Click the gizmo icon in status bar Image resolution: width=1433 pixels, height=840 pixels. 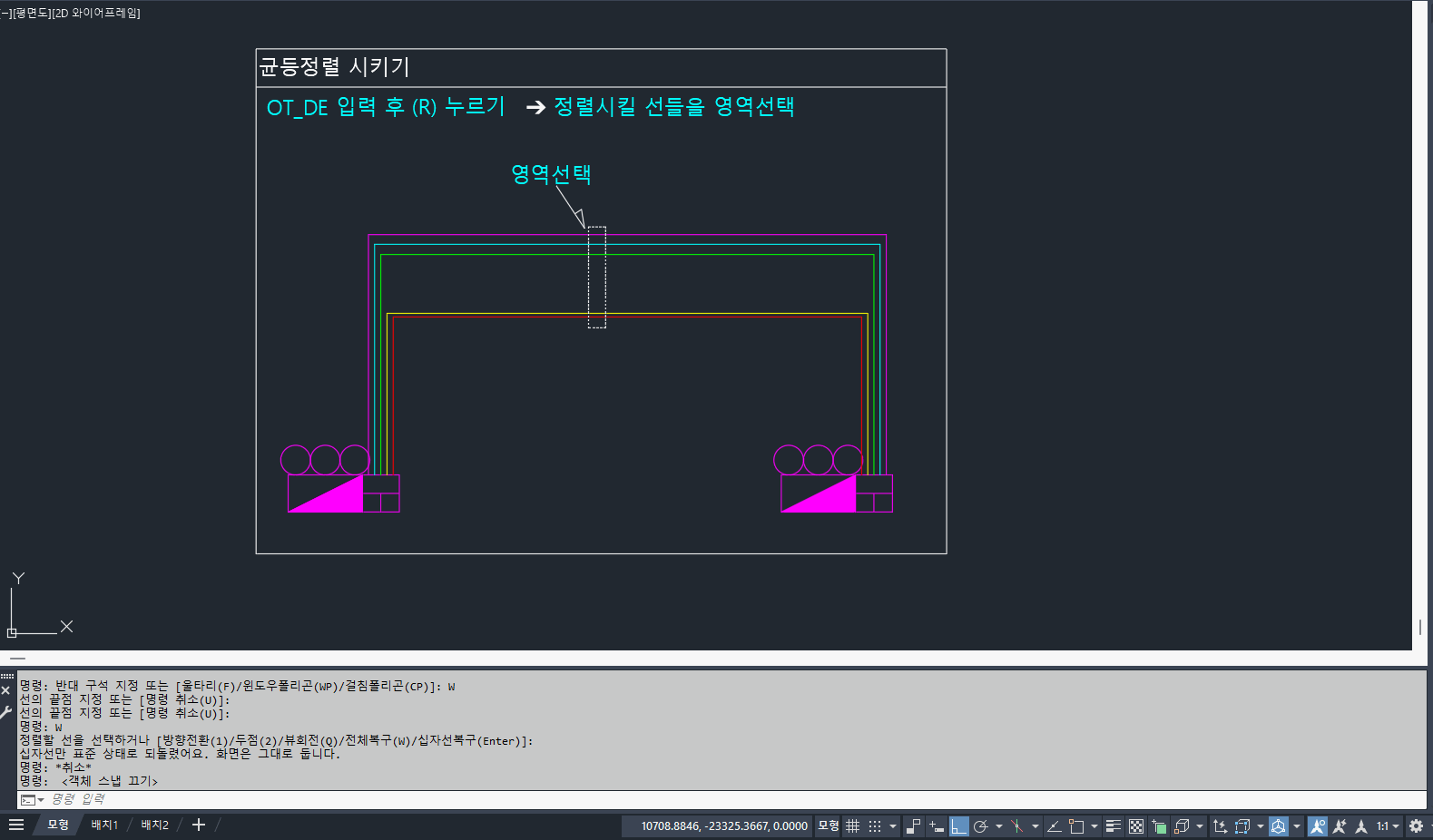click(x=1279, y=826)
